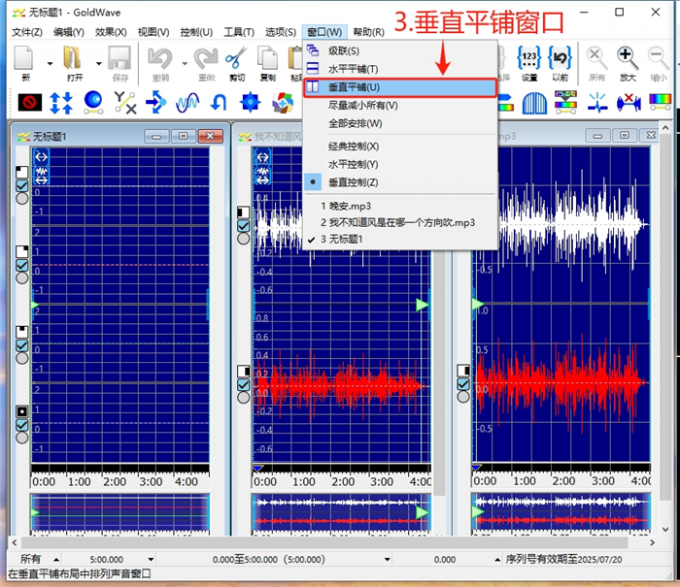Click the blue four-point star effect icon
The image size is (680, 587).
pos(250,102)
